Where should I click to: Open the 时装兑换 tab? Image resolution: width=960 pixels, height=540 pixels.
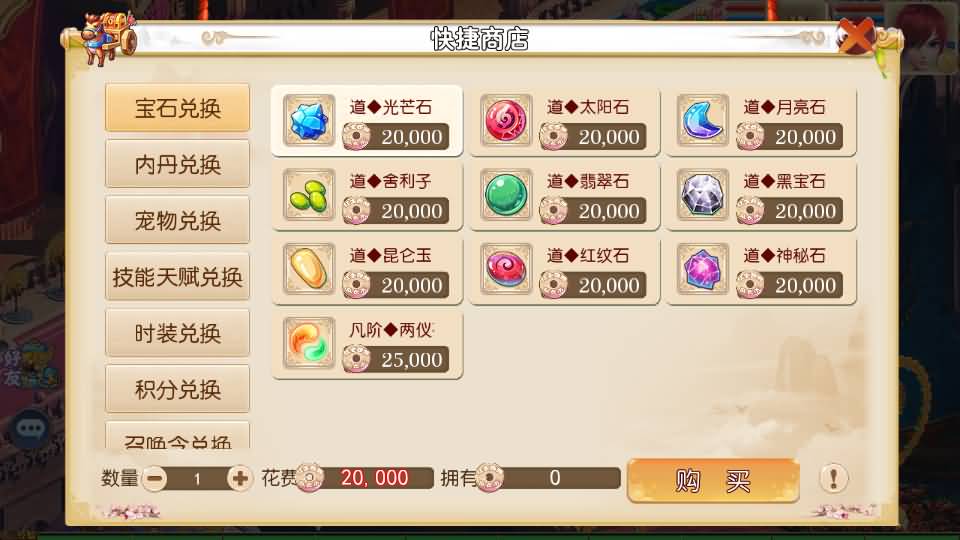(178, 333)
